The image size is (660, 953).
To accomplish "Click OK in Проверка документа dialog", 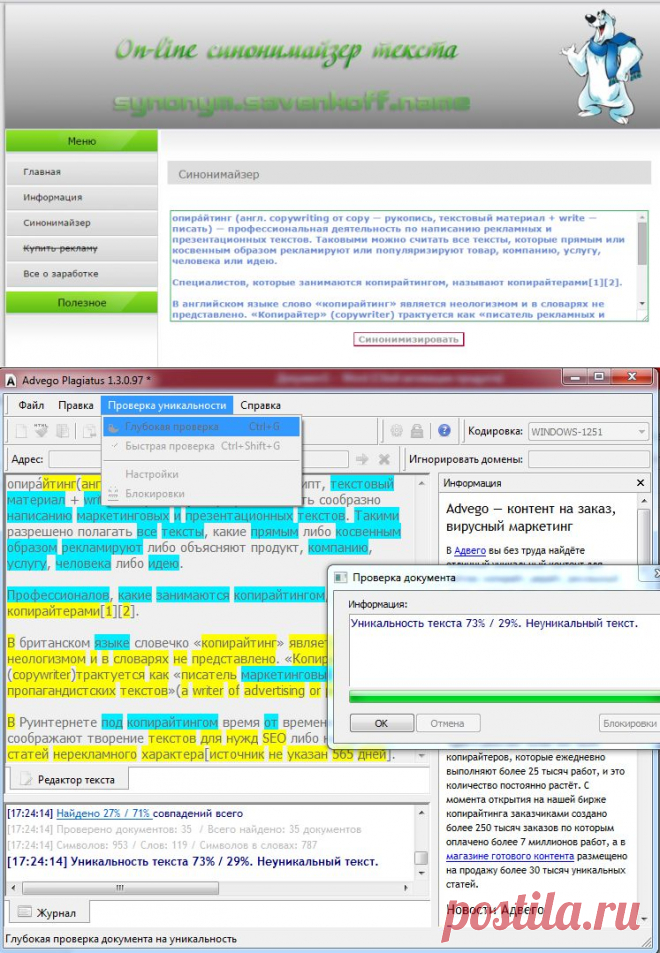I will [382, 723].
